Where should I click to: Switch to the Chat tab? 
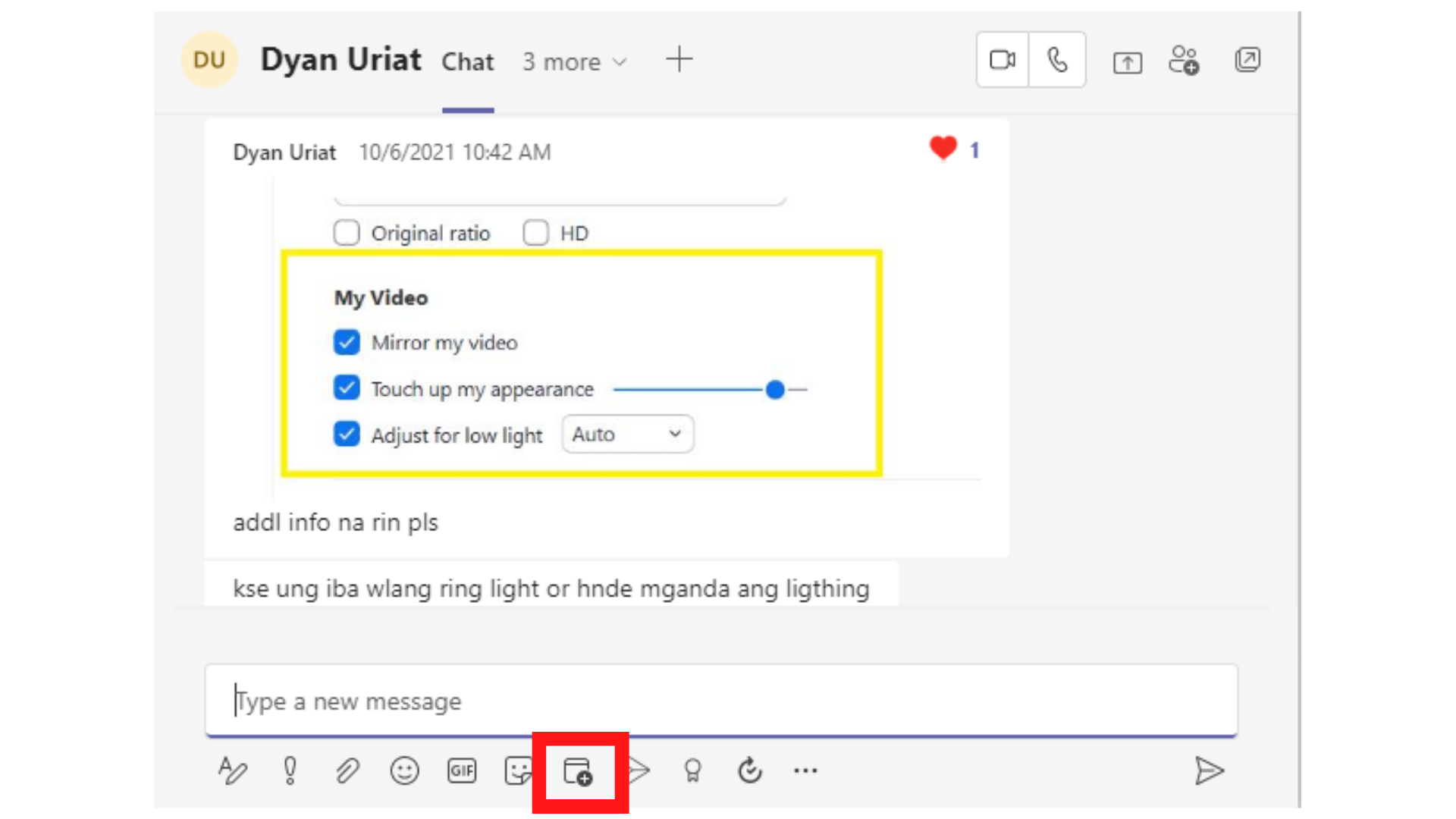[468, 62]
